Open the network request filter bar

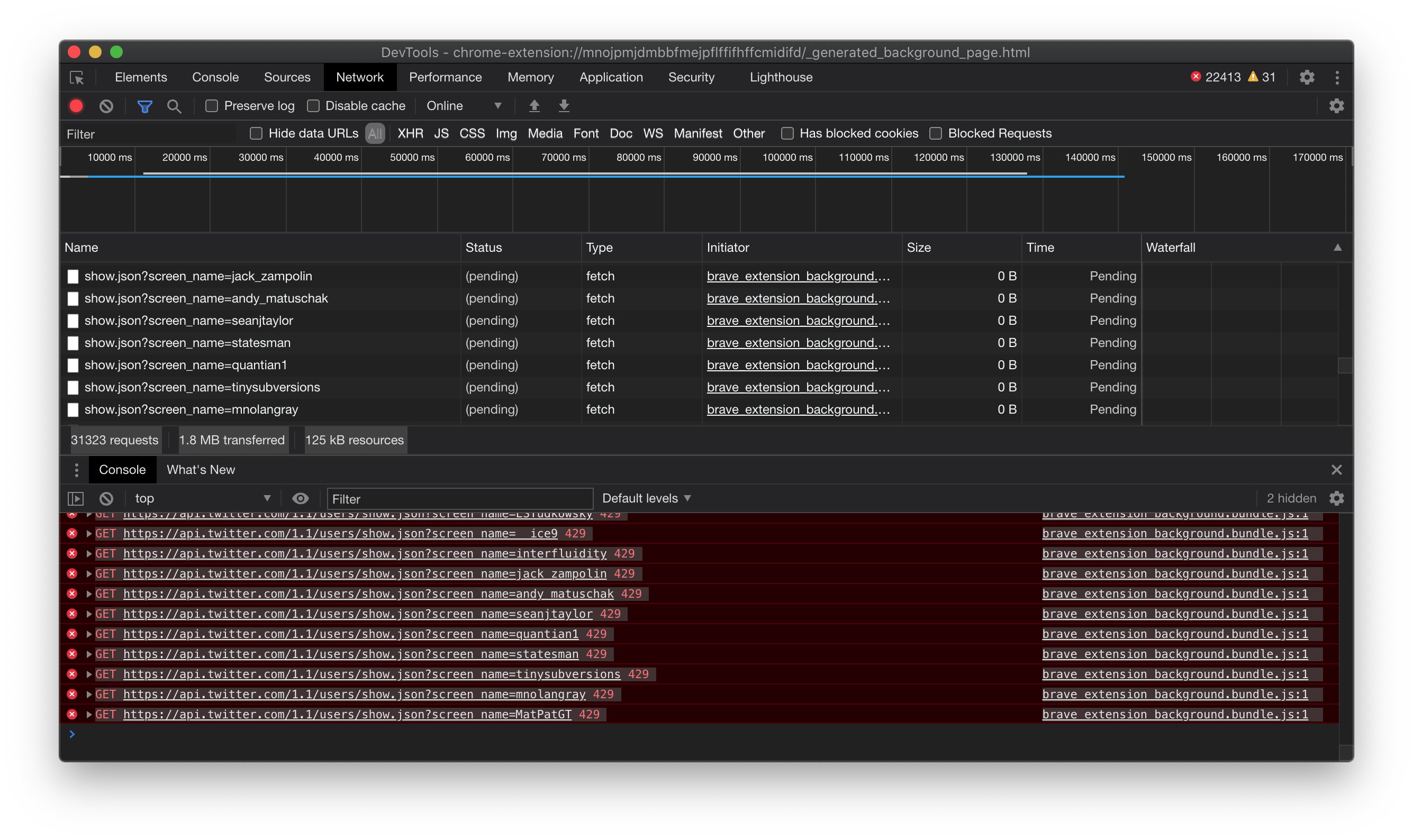(x=145, y=106)
